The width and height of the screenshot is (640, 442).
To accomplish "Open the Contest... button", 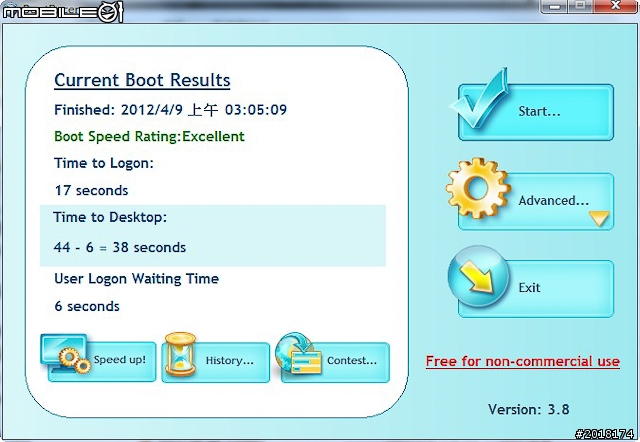I will pyautogui.click(x=336, y=362).
